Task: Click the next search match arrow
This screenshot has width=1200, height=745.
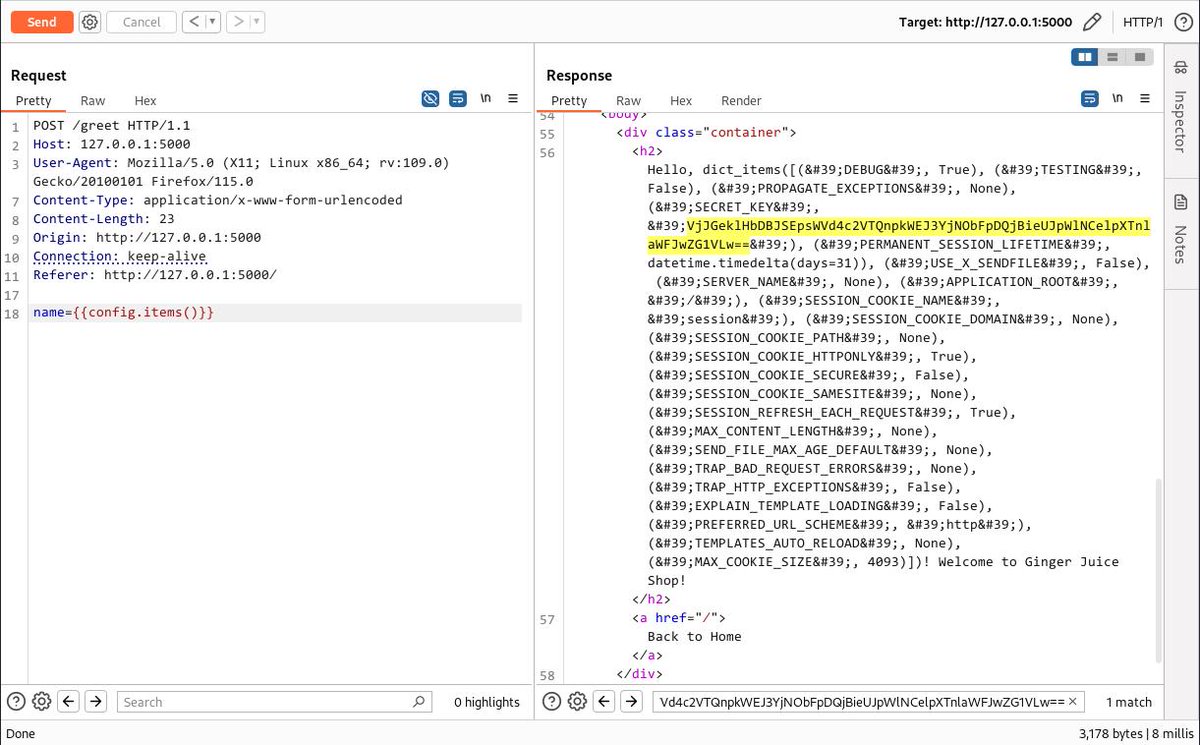Action: point(631,702)
